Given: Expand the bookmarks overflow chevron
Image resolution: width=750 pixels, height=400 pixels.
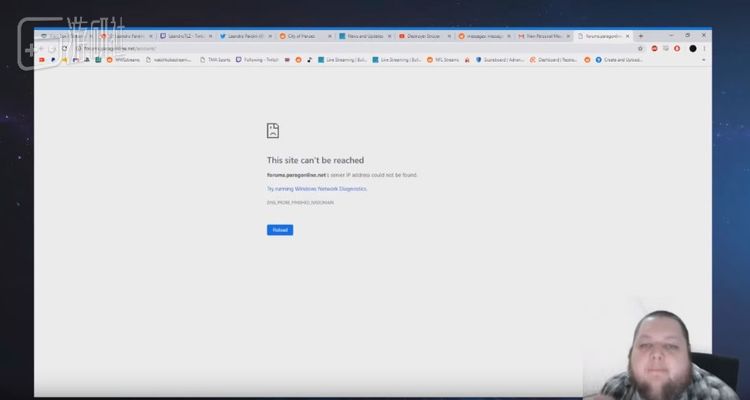Looking at the screenshot, I should point(705,60).
